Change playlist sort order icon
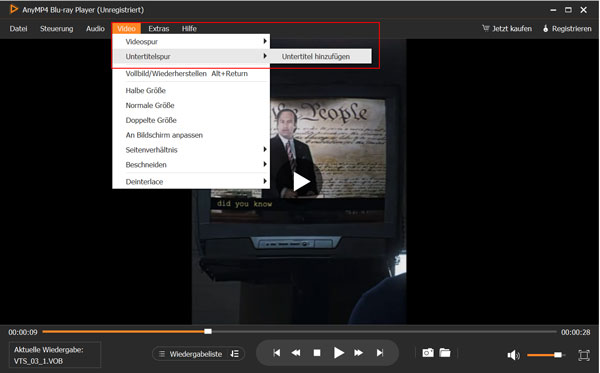This screenshot has width=600, height=373. [x=235, y=354]
